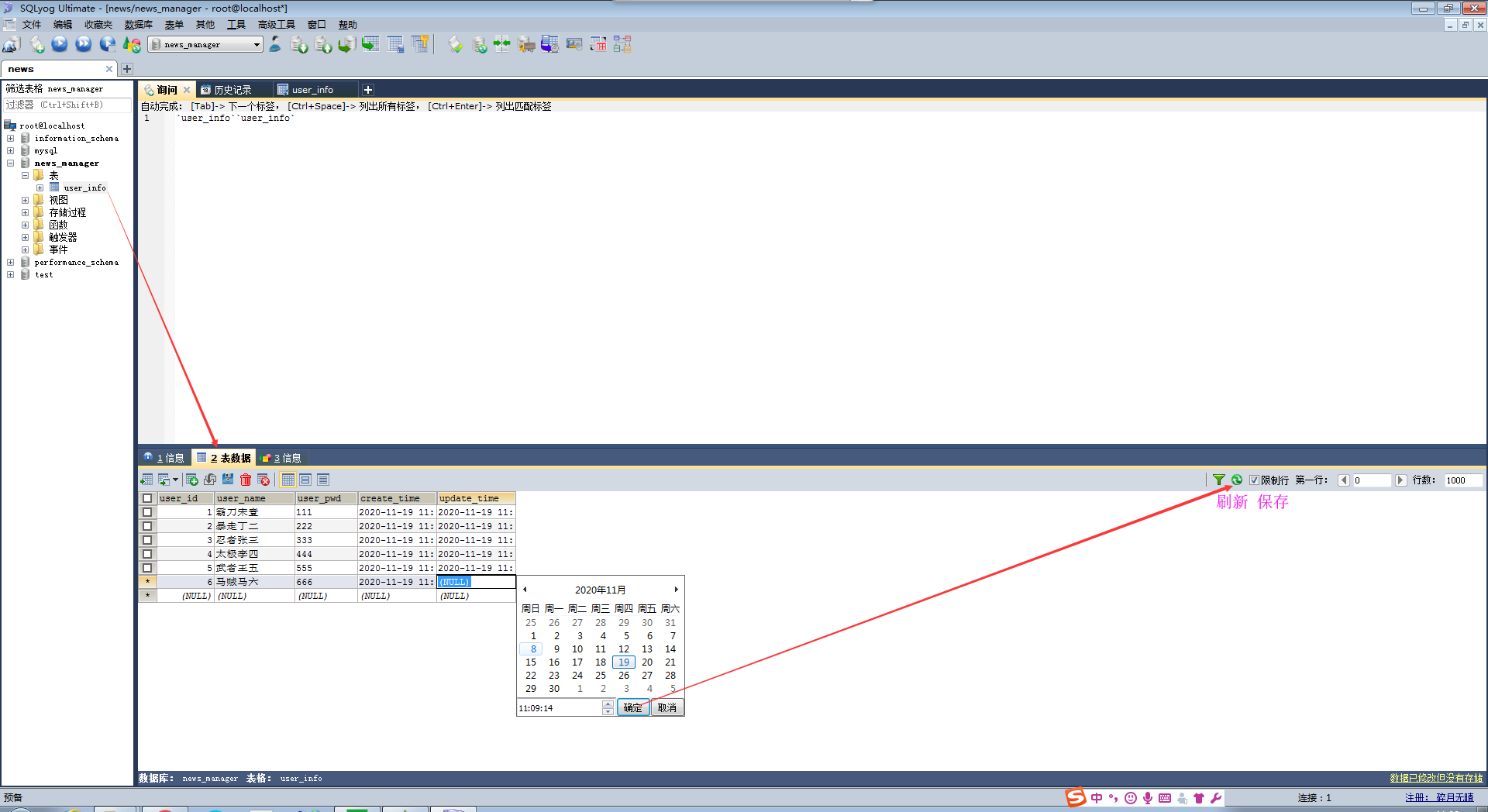
Task: Toggle the select-all checkbox in the column header
Action: click(x=147, y=498)
